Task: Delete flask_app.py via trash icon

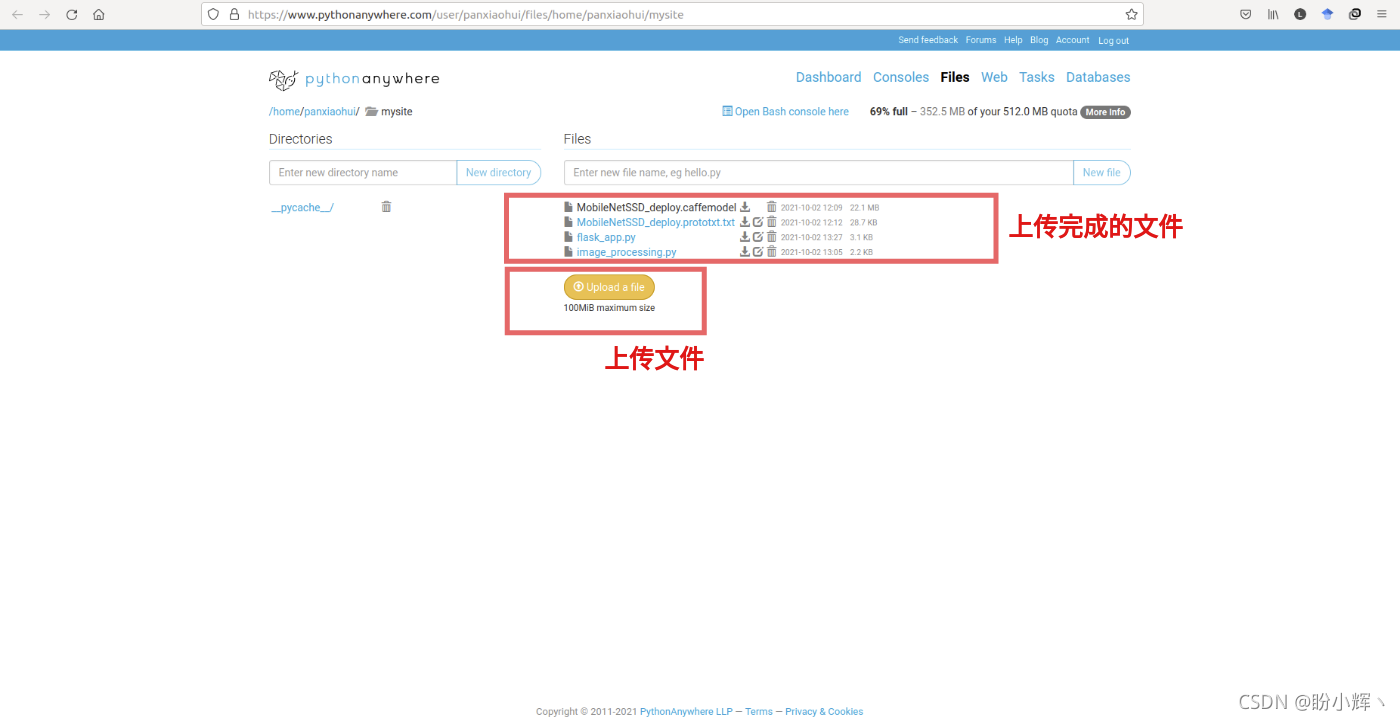Action: (771, 237)
